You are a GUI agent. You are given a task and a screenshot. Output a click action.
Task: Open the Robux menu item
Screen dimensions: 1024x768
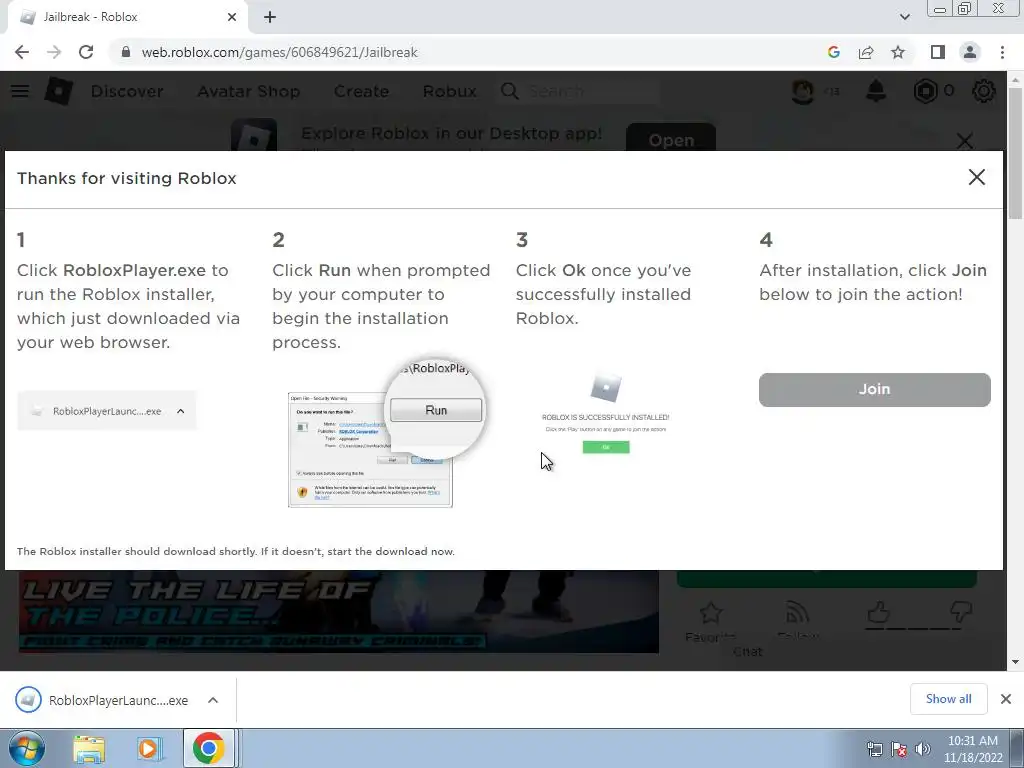(x=449, y=91)
